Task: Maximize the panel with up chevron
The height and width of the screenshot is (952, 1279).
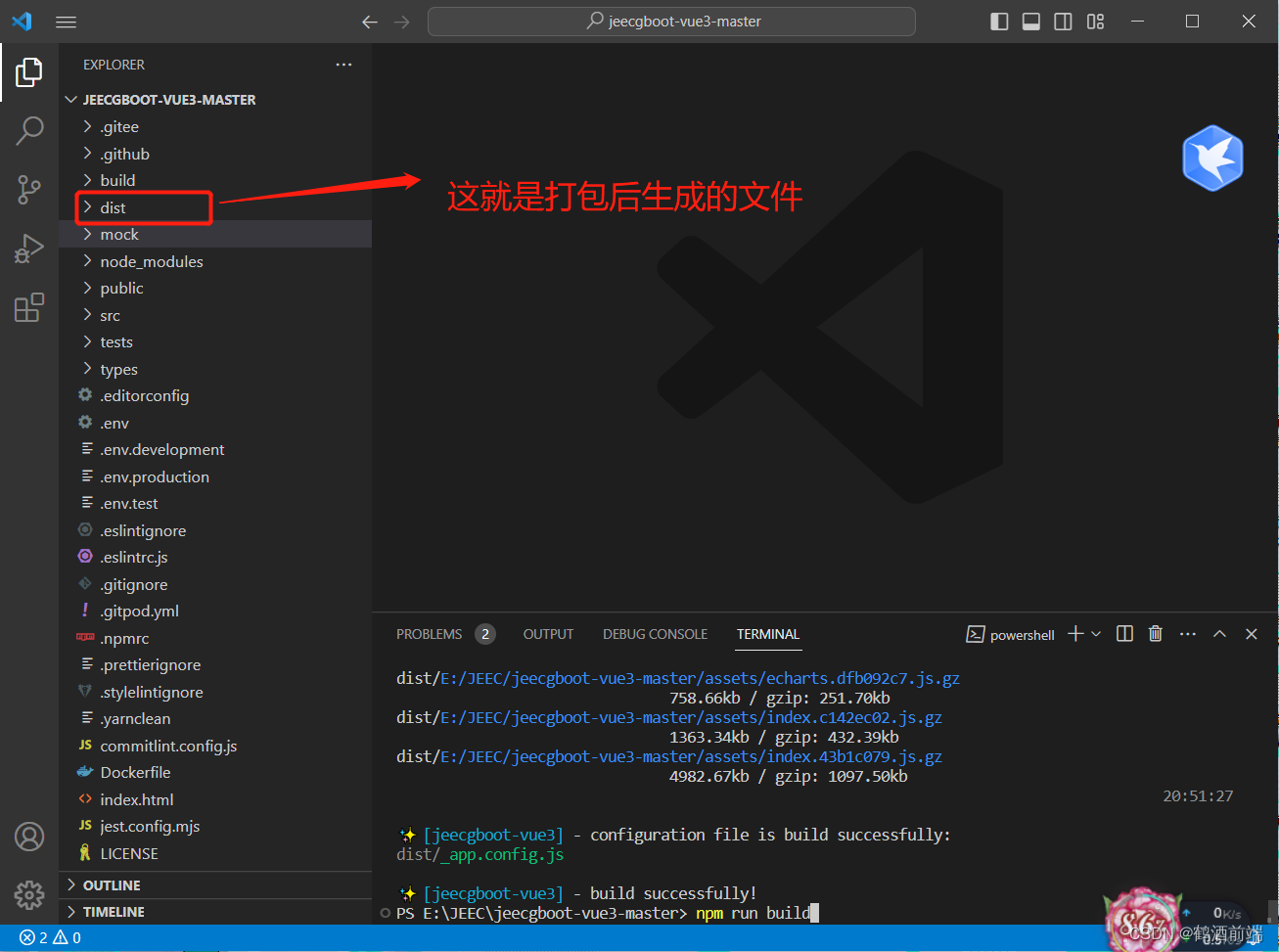Action: (x=1219, y=634)
